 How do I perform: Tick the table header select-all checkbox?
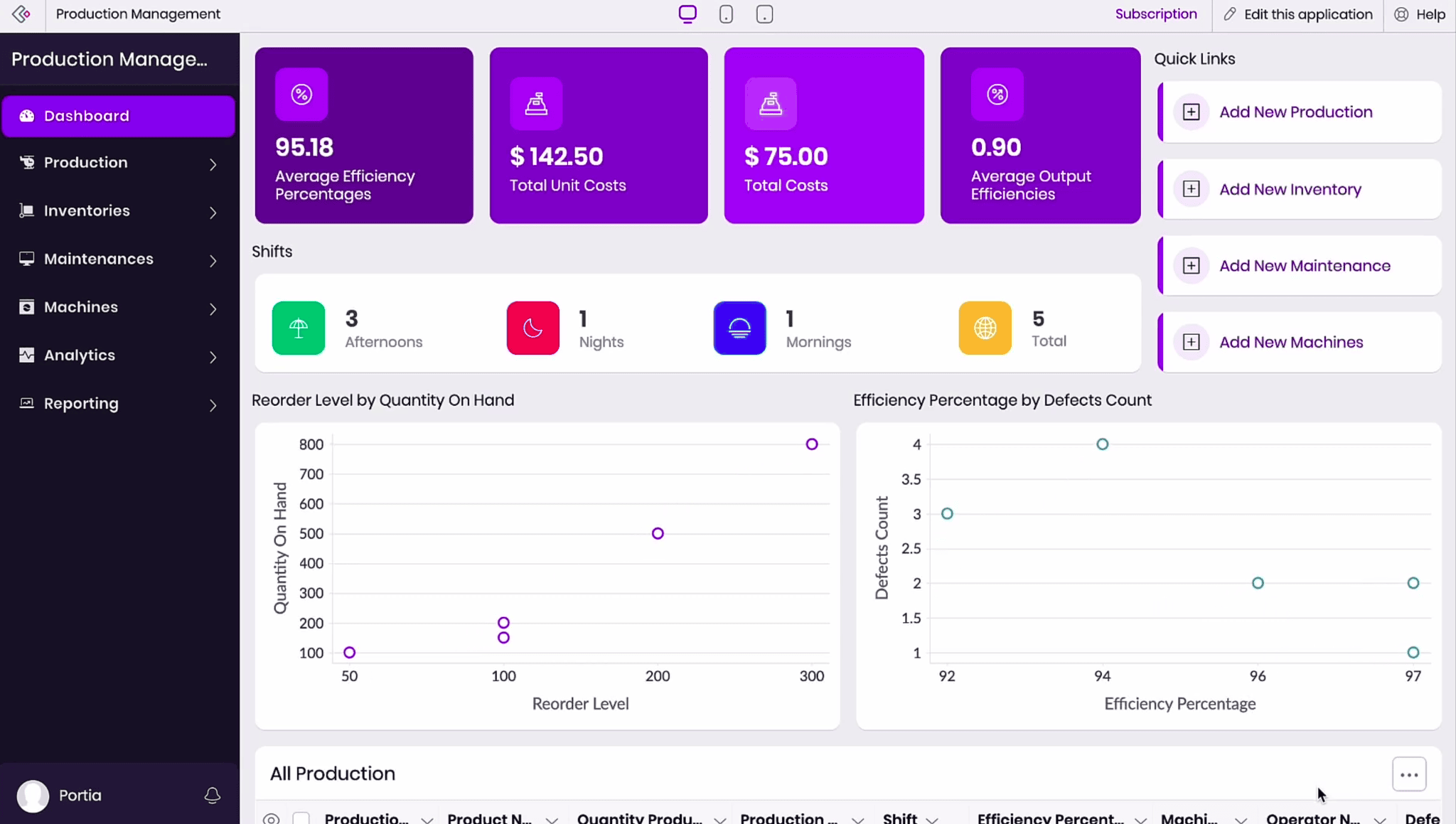pos(301,818)
